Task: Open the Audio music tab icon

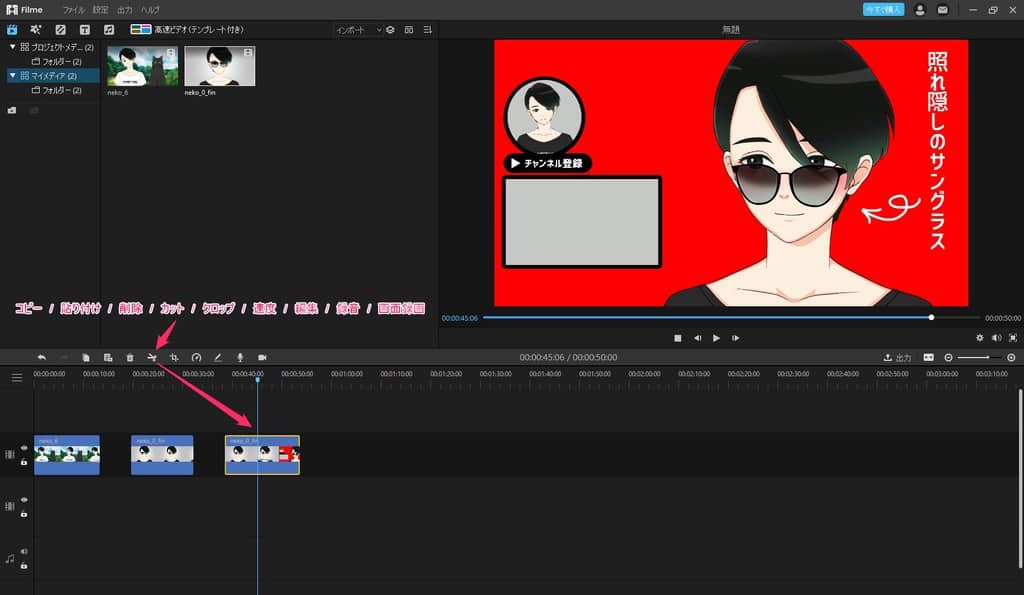Action: (109, 29)
